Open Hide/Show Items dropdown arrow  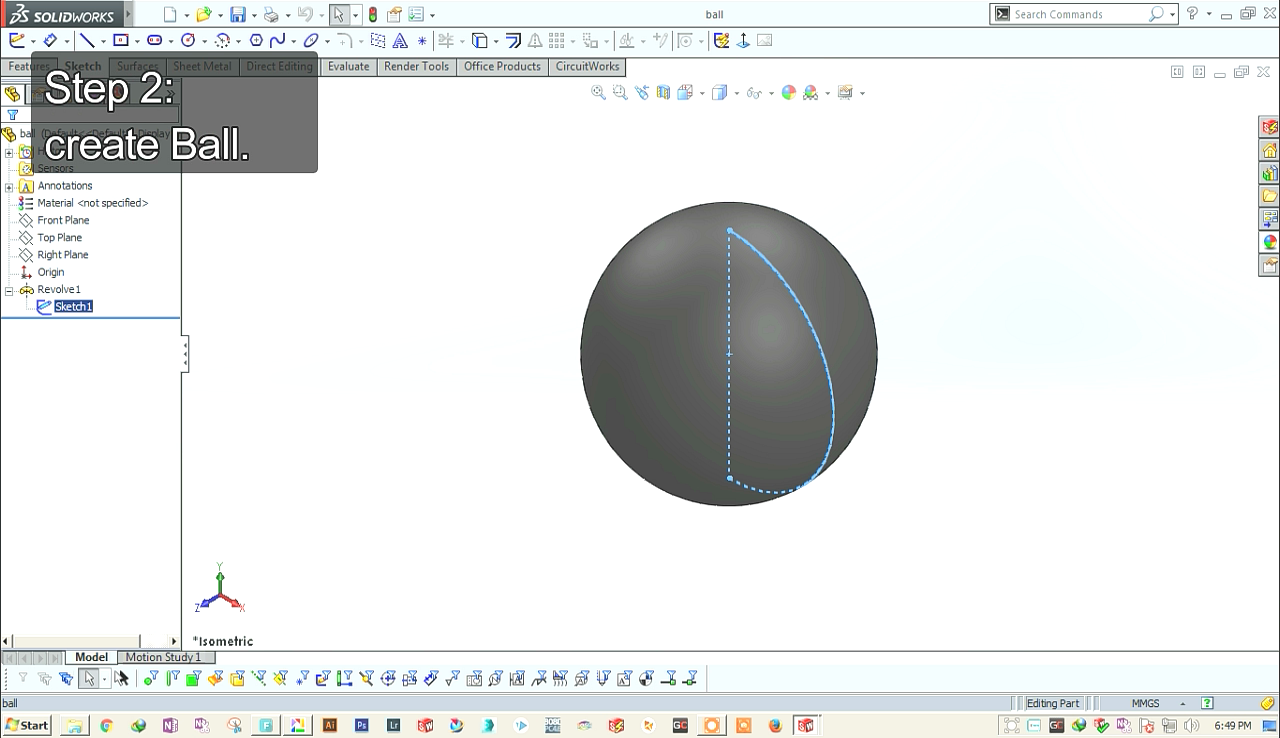point(771,93)
